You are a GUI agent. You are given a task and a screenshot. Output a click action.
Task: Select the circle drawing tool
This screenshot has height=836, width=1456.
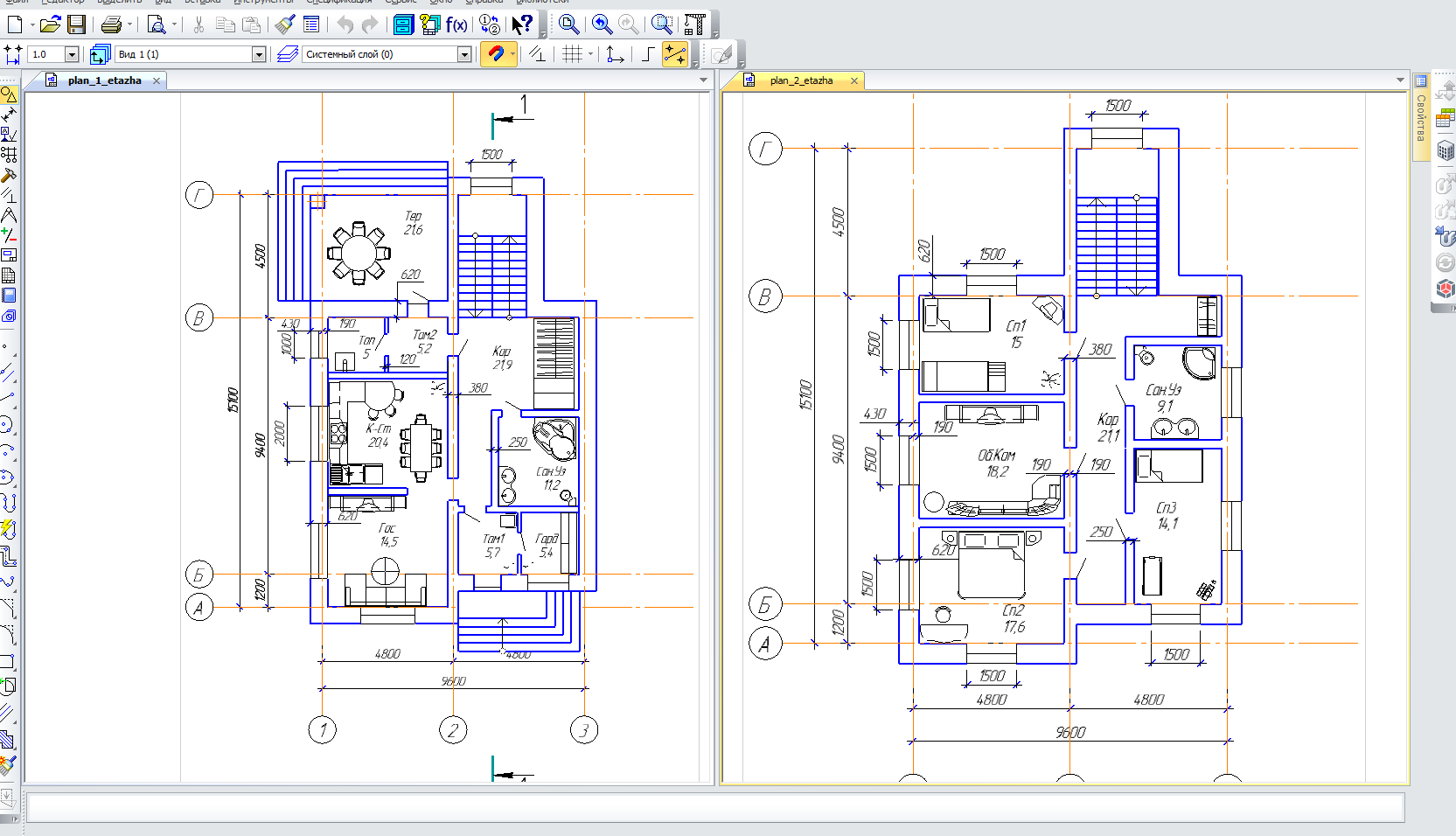[x=8, y=425]
